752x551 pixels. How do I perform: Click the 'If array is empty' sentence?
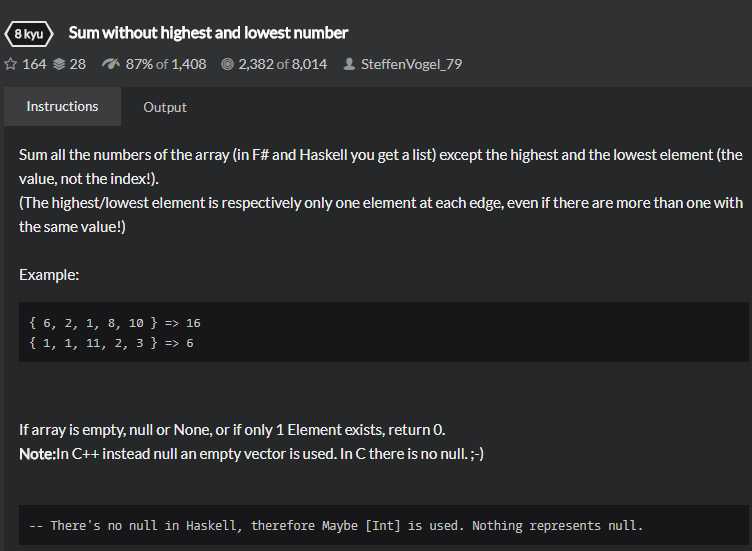(x=232, y=430)
